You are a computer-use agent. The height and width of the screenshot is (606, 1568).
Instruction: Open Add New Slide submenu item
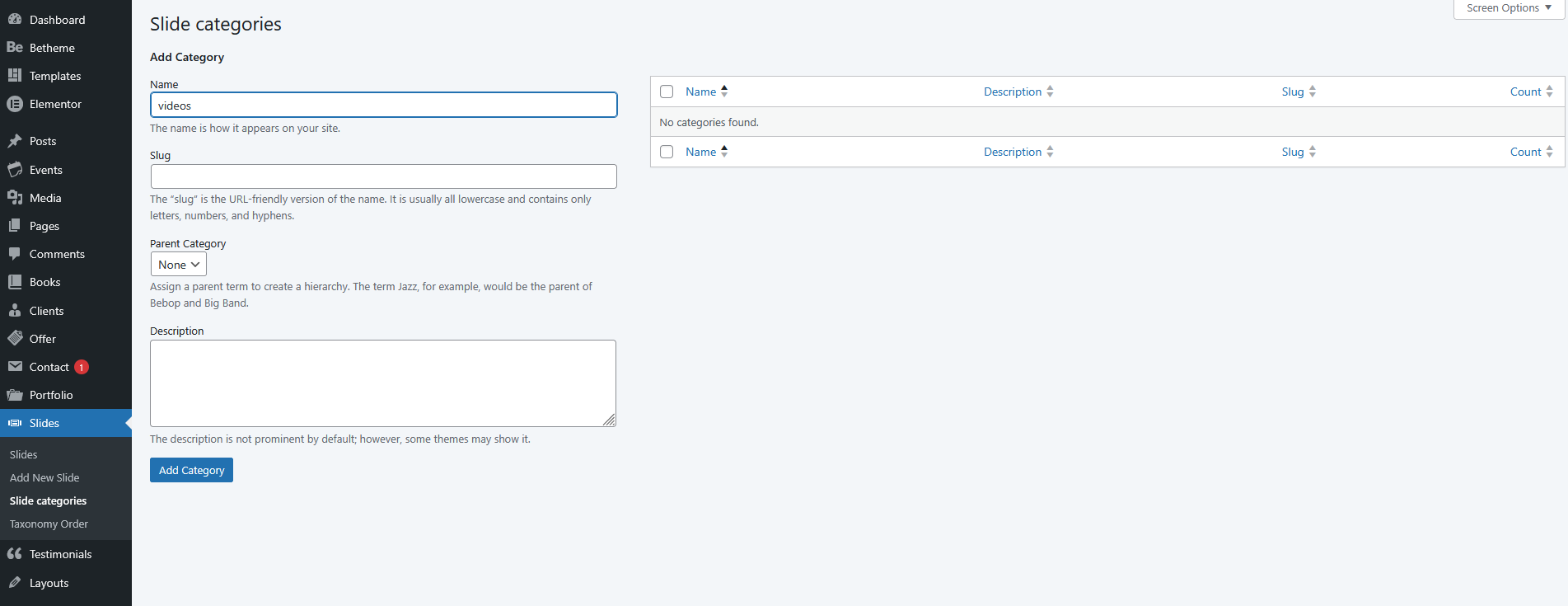pos(44,477)
